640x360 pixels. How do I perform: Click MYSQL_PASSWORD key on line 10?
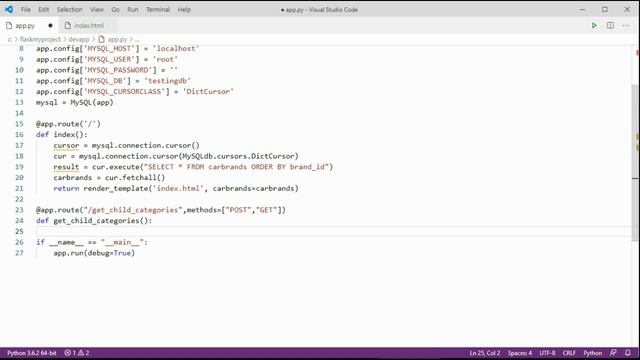pos(118,70)
